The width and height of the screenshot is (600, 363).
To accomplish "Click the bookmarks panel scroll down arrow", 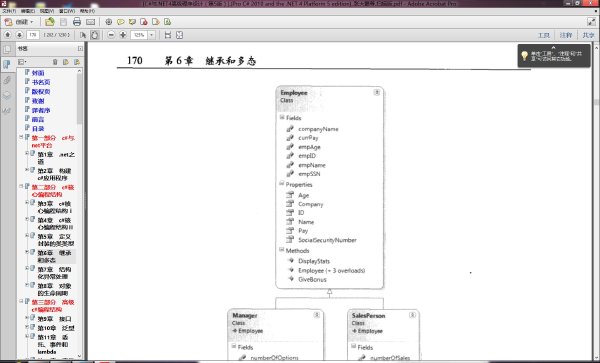I will pyautogui.click(x=80, y=356).
